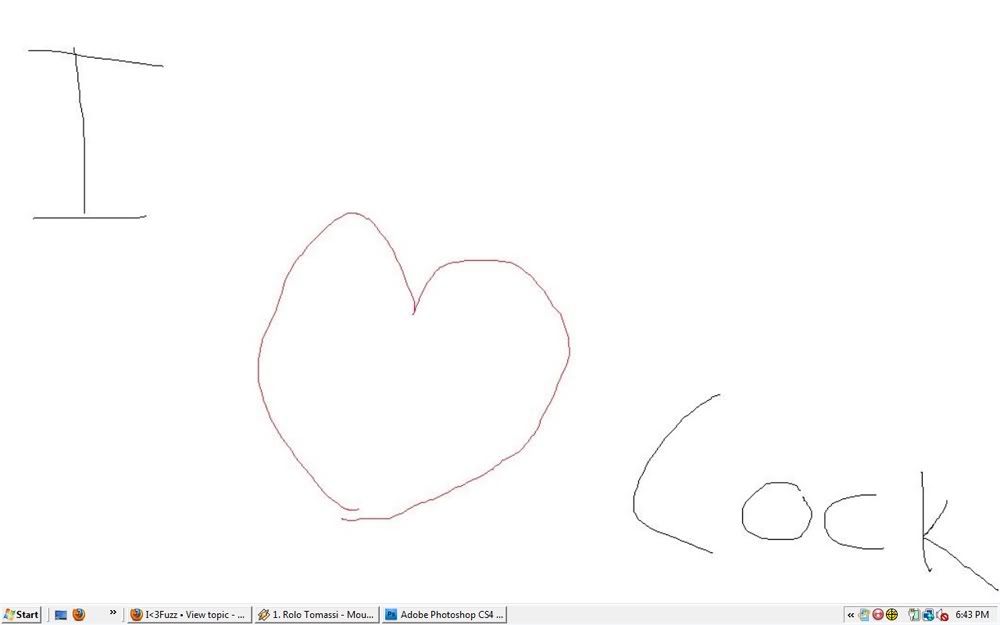Launch Firefox from the Quick Launch bar
The image size is (1000, 625).
point(79,615)
